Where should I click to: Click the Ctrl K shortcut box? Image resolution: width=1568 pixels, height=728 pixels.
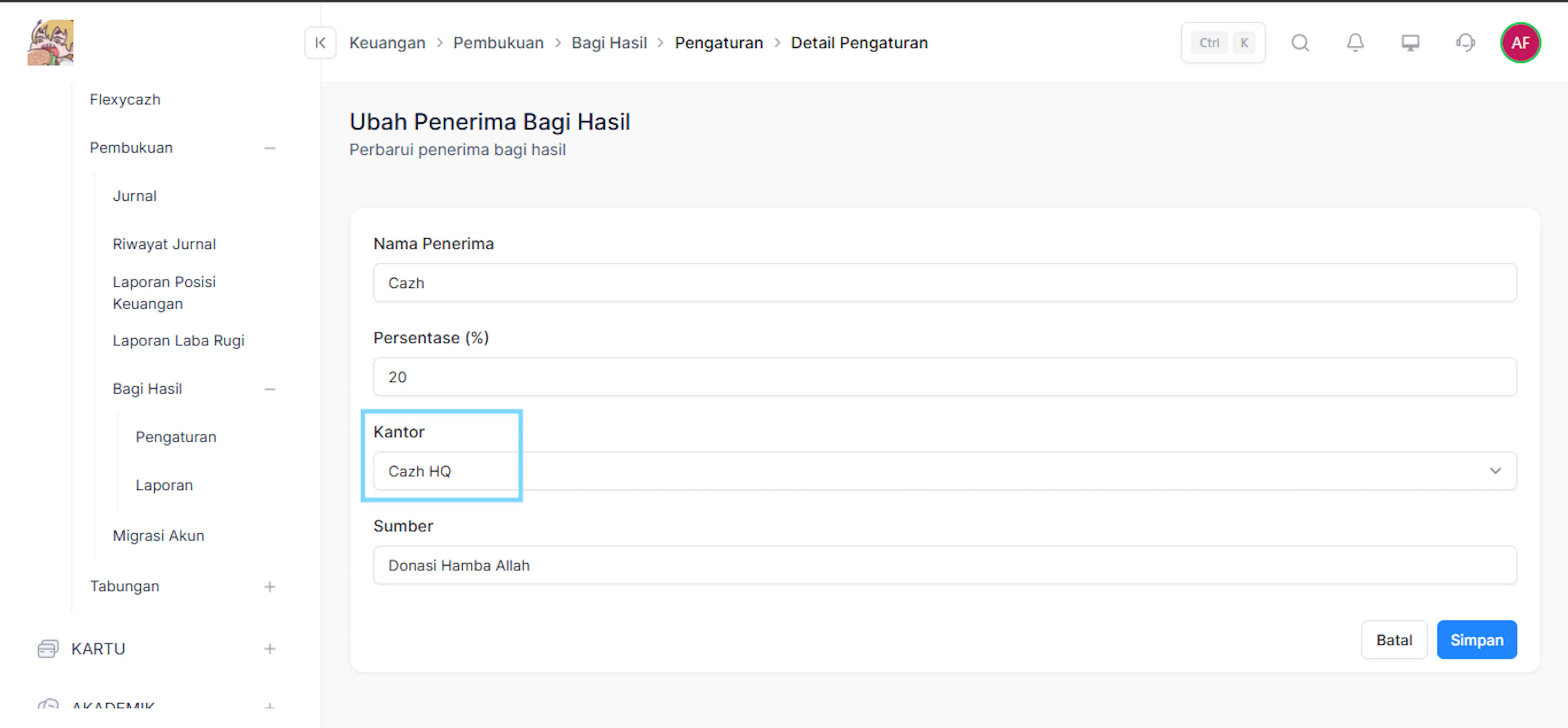point(1223,42)
